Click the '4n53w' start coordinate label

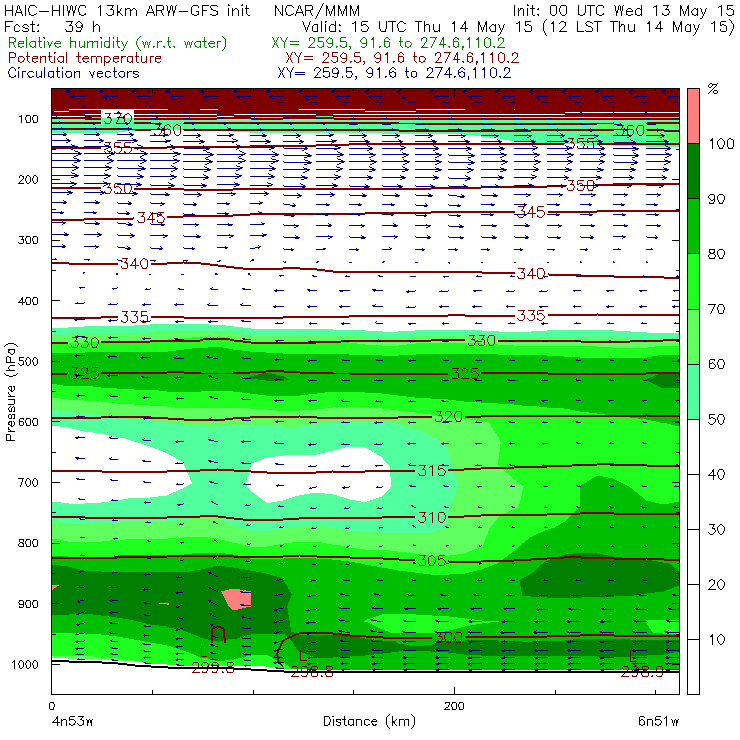pos(73,722)
